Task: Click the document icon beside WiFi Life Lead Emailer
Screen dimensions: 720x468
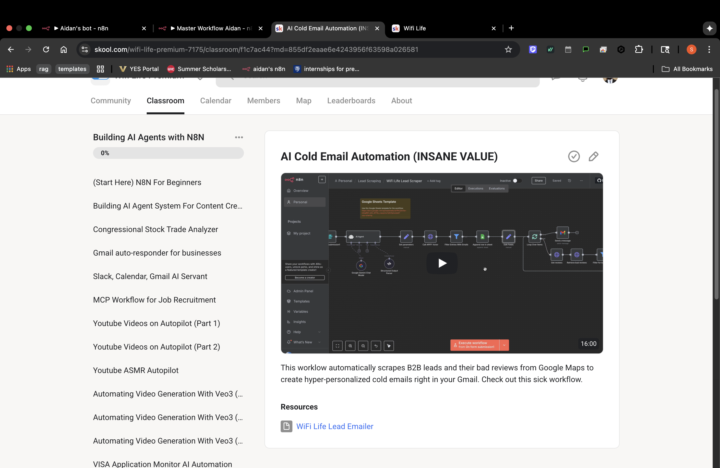Action: click(x=287, y=426)
